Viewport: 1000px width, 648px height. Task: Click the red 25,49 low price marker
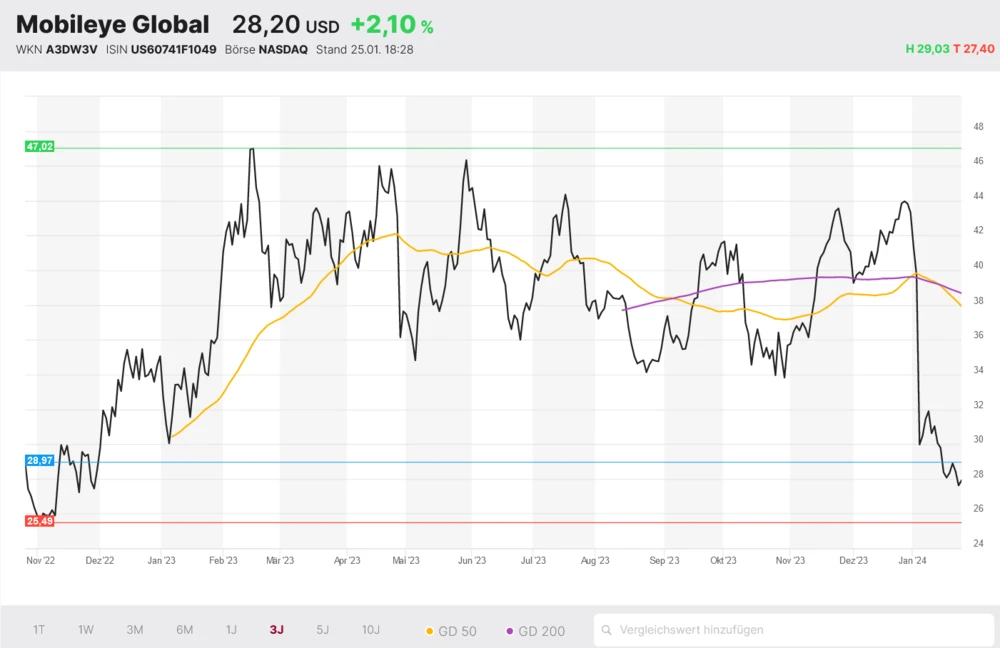point(40,521)
